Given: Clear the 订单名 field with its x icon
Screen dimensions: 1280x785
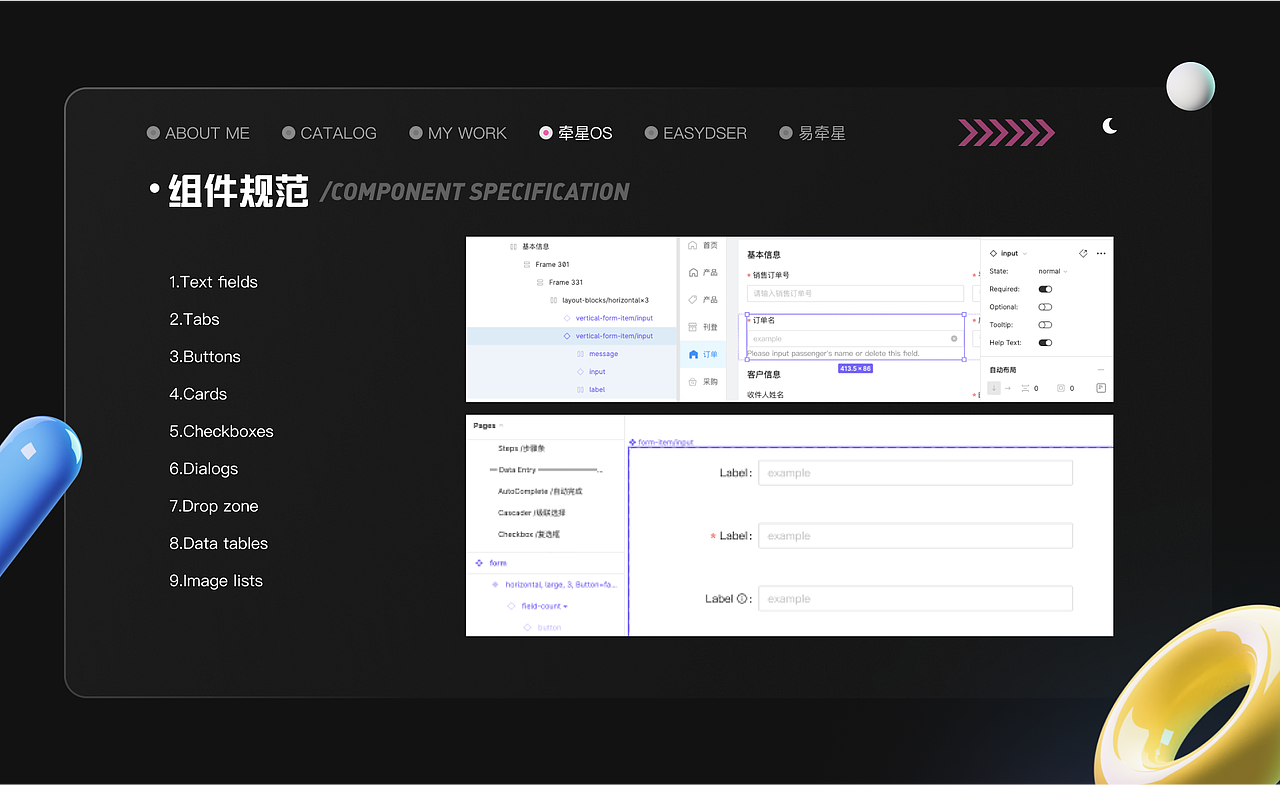Looking at the screenshot, I should tap(954, 339).
